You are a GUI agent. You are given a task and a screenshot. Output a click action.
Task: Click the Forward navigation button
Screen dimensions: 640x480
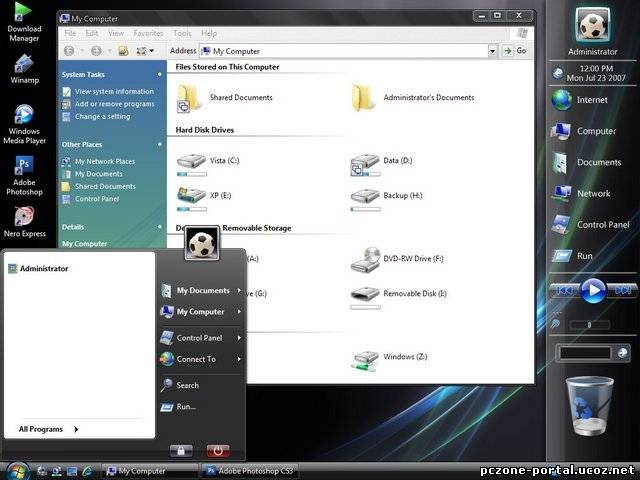pyautogui.click(x=96, y=51)
